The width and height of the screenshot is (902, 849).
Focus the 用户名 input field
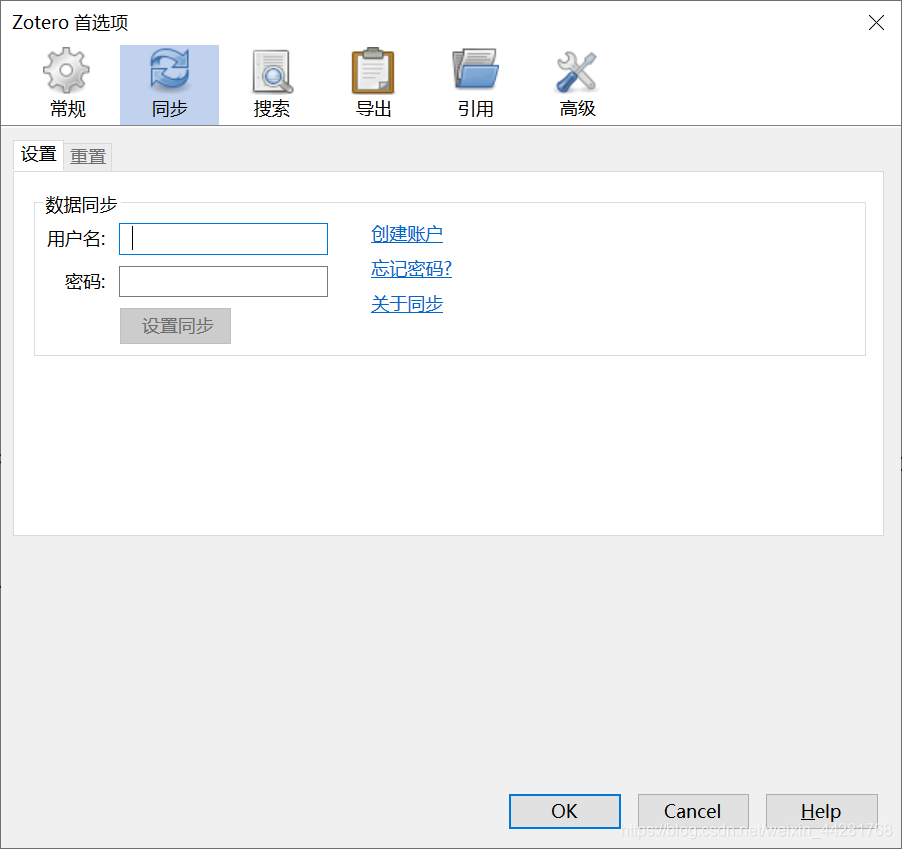223,239
